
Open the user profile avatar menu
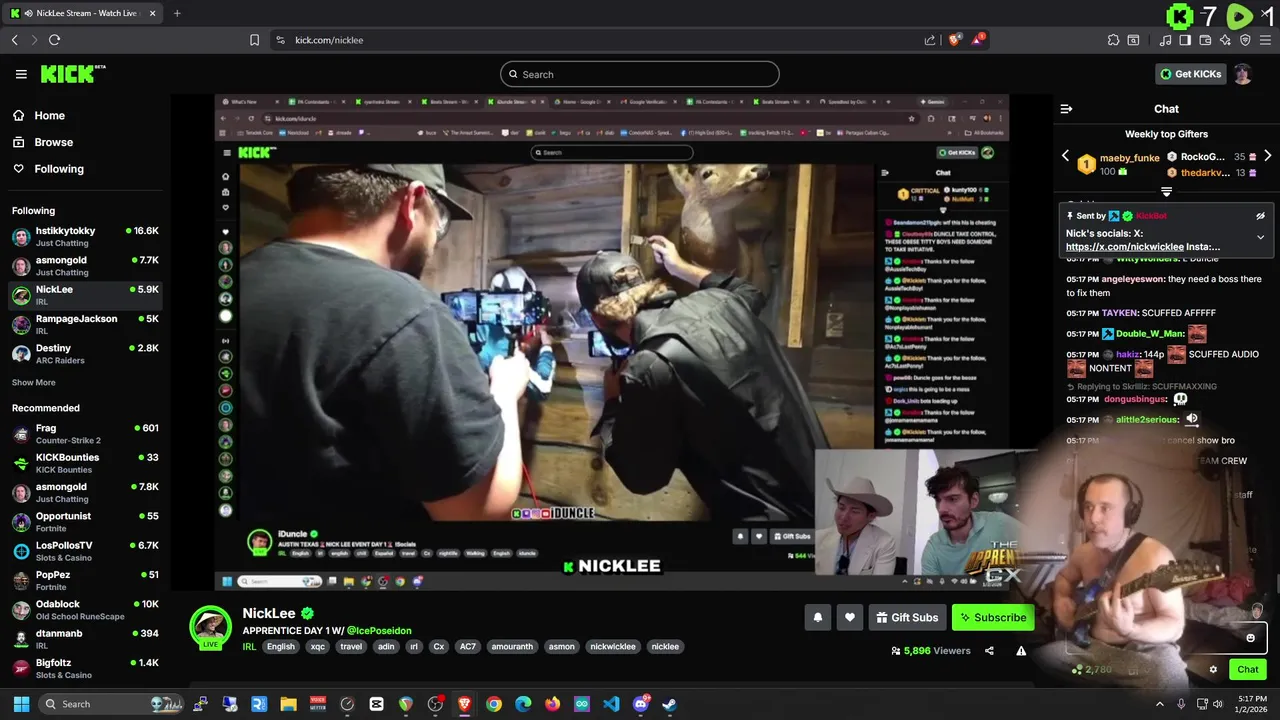point(1242,74)
